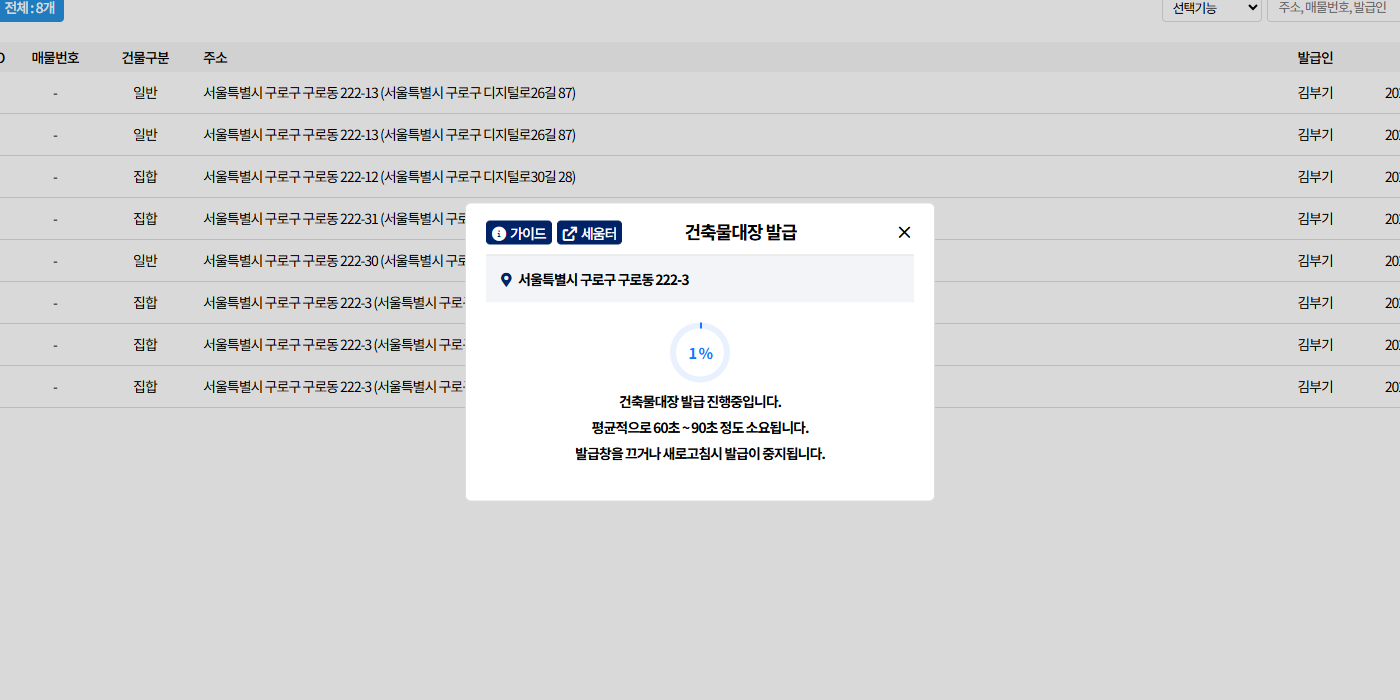Click the 구로동 222-3 address text in dialog

(x=603, y=280)
